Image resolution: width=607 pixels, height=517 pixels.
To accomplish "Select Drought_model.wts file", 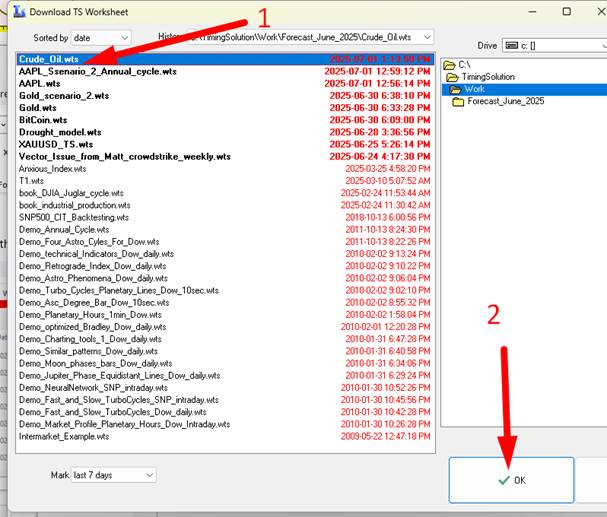I will tap(225, 132).
